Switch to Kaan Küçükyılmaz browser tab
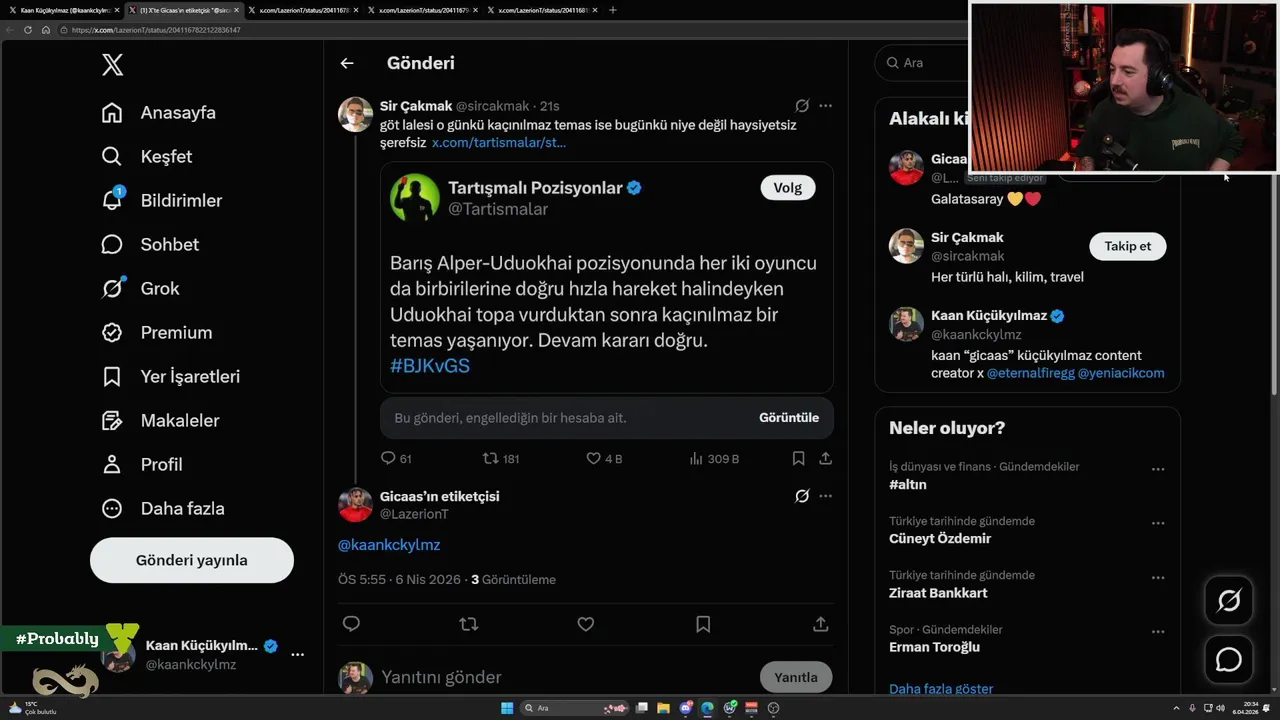This screenshot has height=720, width=1280. [63, 10]
